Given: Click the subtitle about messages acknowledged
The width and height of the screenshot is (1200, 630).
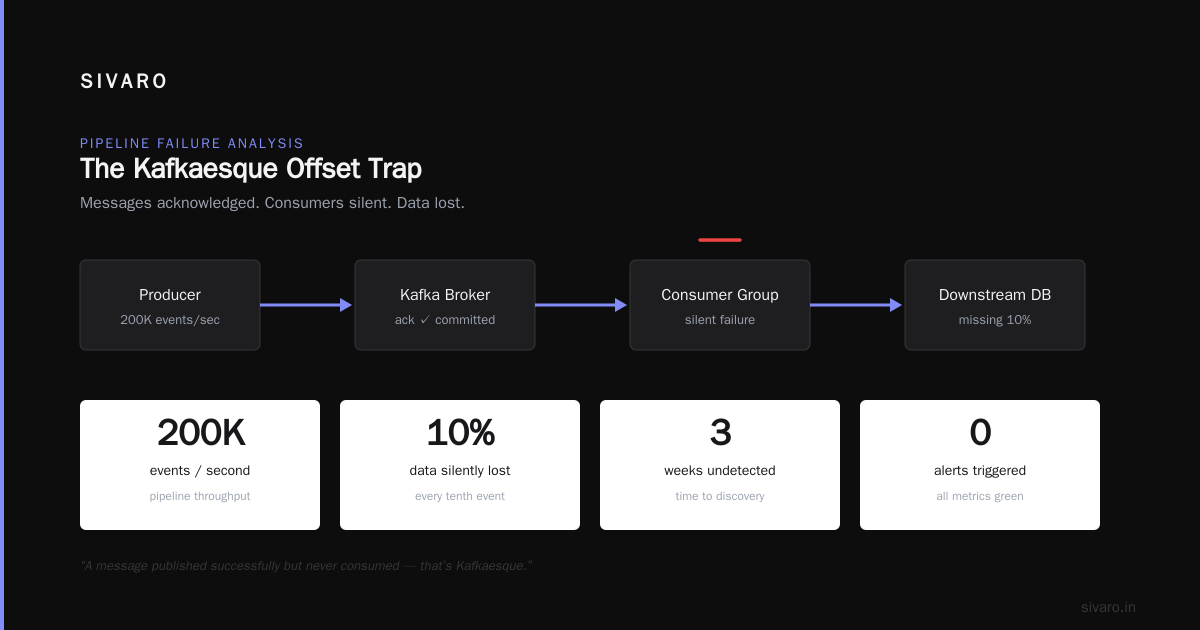Looking at the screenshot, I should [272, 203].
